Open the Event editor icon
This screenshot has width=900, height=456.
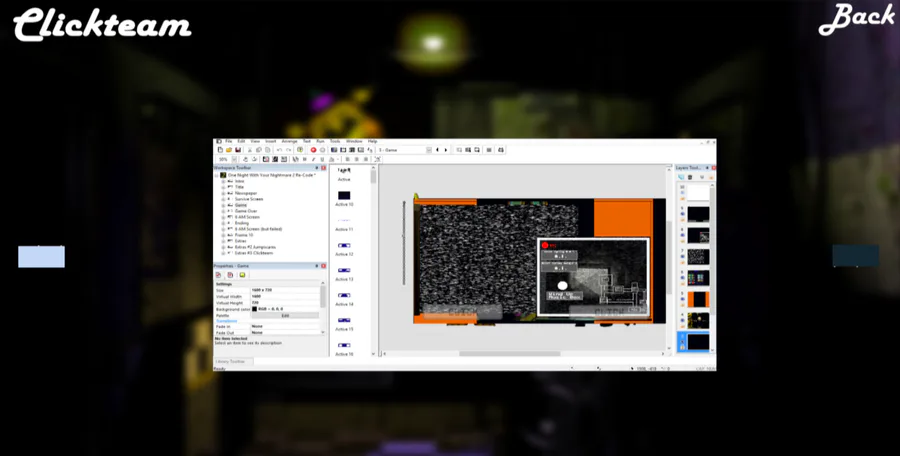pos(352,150)
